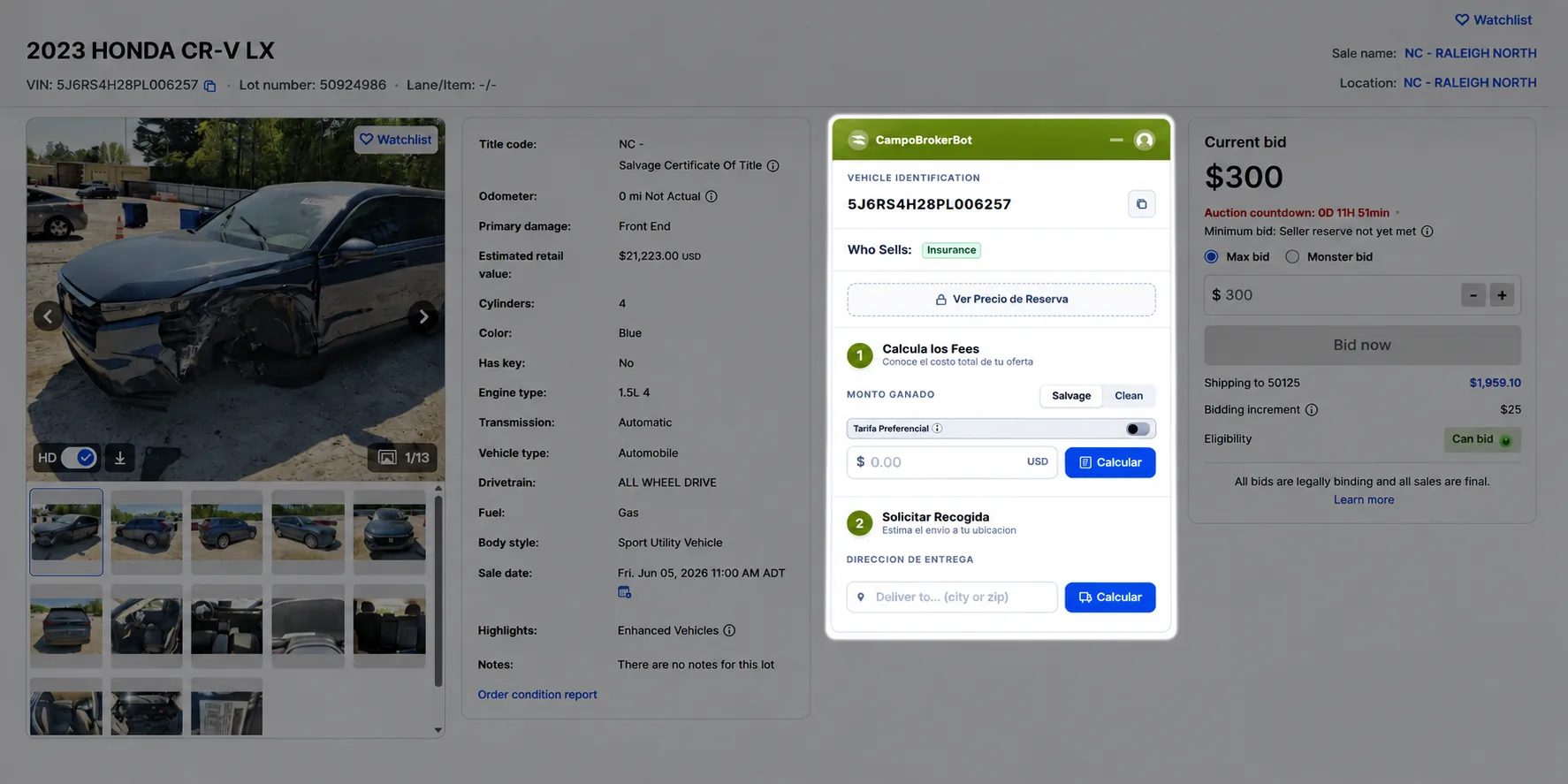The width and height of the screenshot is (1568, 784).
Task: Focus the Deliver to address field
Action: click(952, 598)
